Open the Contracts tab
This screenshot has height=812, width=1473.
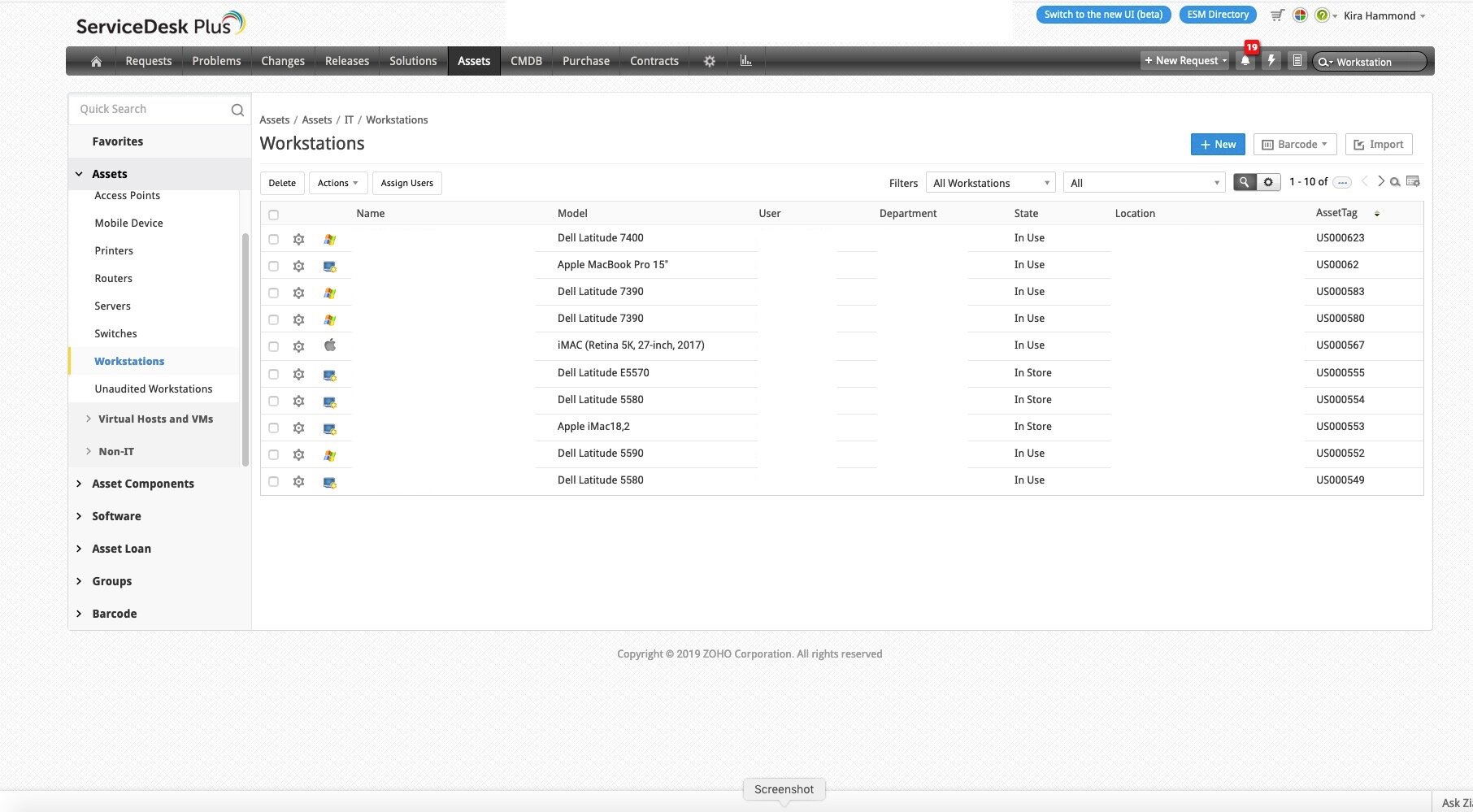(654, 61)
